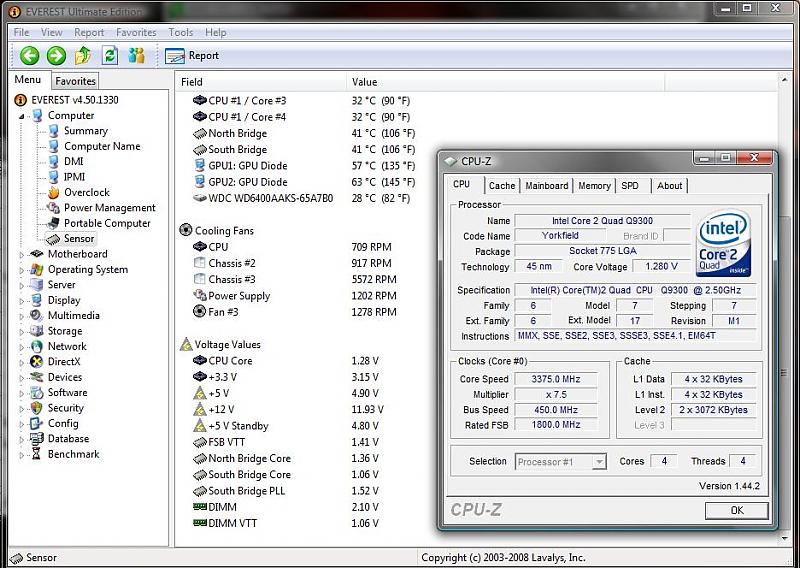The height and width of the screenshot is (568, 800).
Task: Click the green Back arrow toolbar icon
Action: (x=29, y=56)
